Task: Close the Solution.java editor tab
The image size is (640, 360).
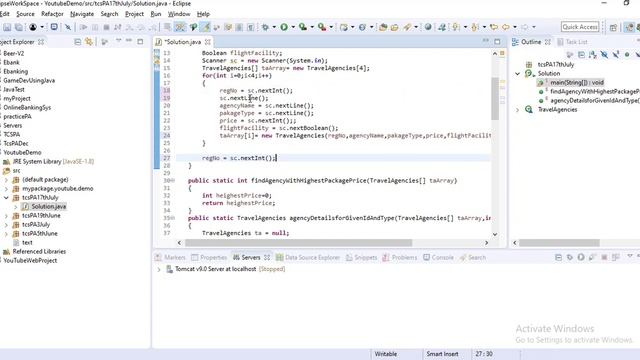Action: tap(208, 42)
